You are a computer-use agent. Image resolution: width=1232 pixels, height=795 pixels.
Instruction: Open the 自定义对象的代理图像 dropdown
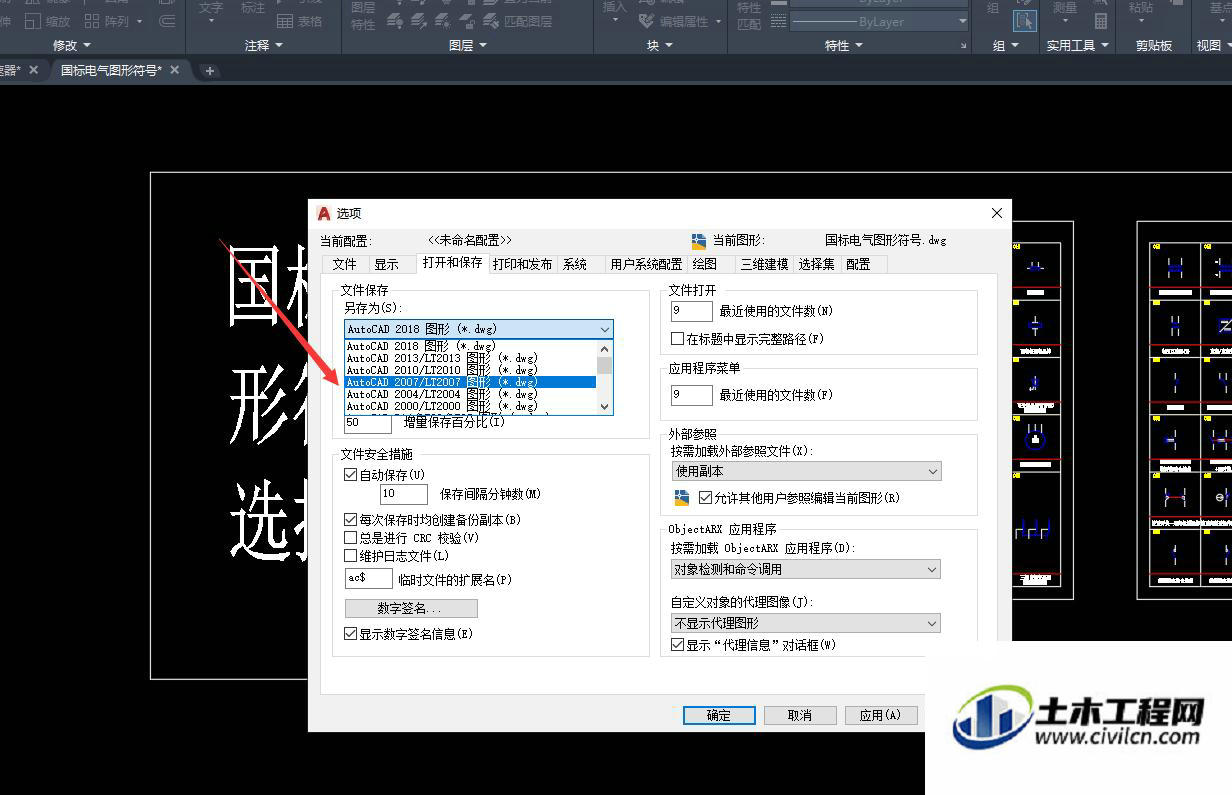point(806,623)
